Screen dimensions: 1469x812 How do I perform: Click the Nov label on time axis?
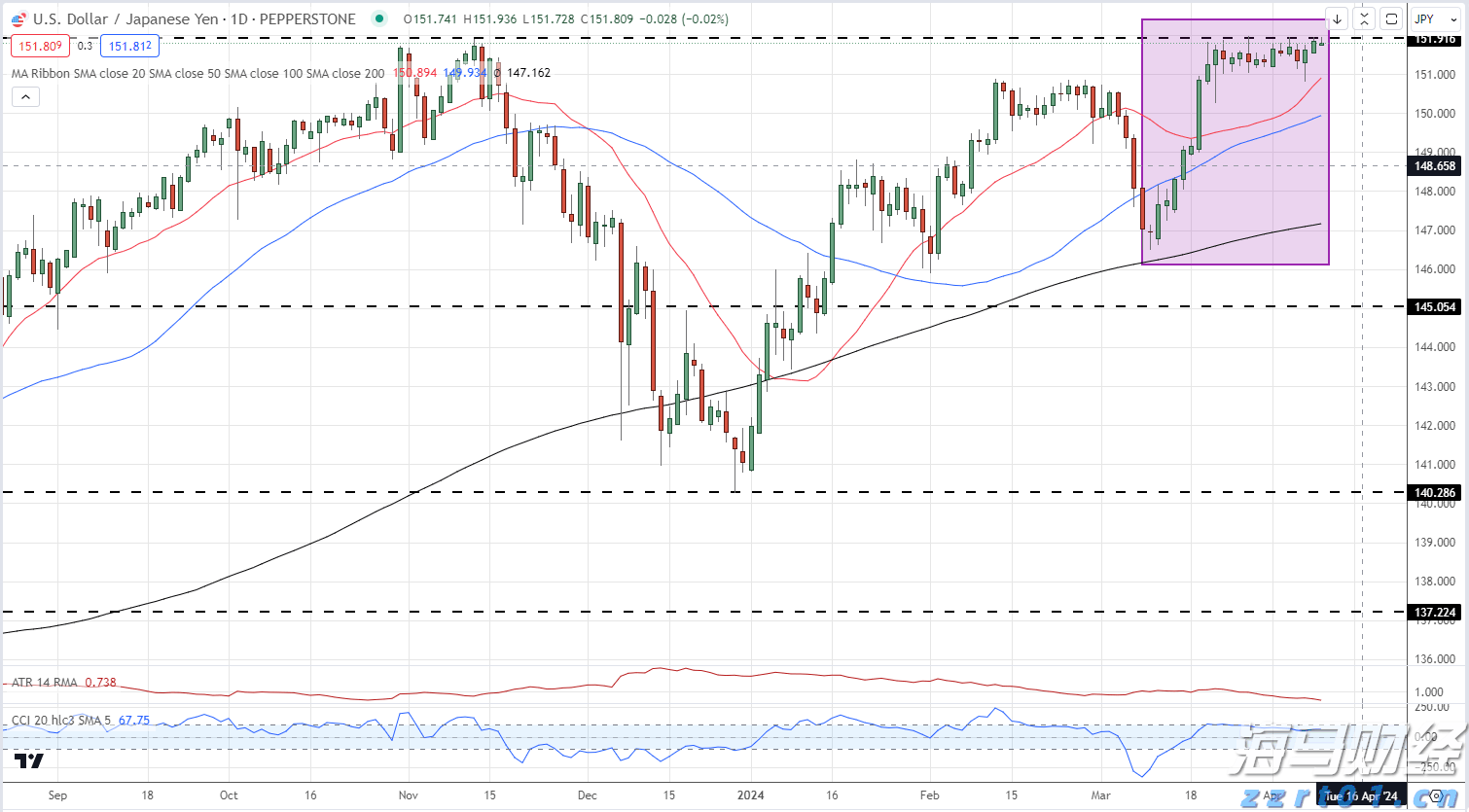pyautogui.click(x=409, y=795)
